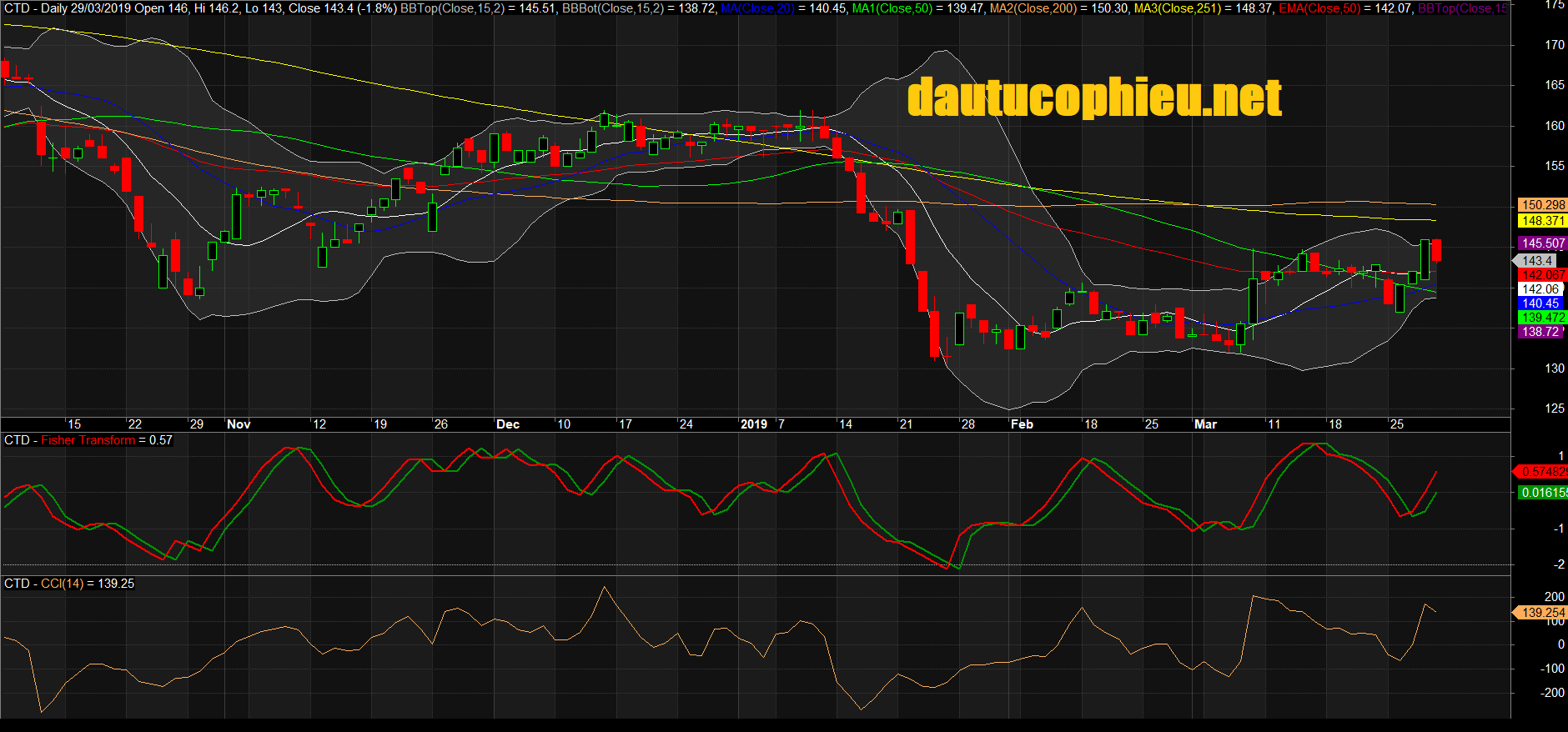Click the last red candlestick on the chart
Screen dimensions: 1568x732
tap(1437, 250)
